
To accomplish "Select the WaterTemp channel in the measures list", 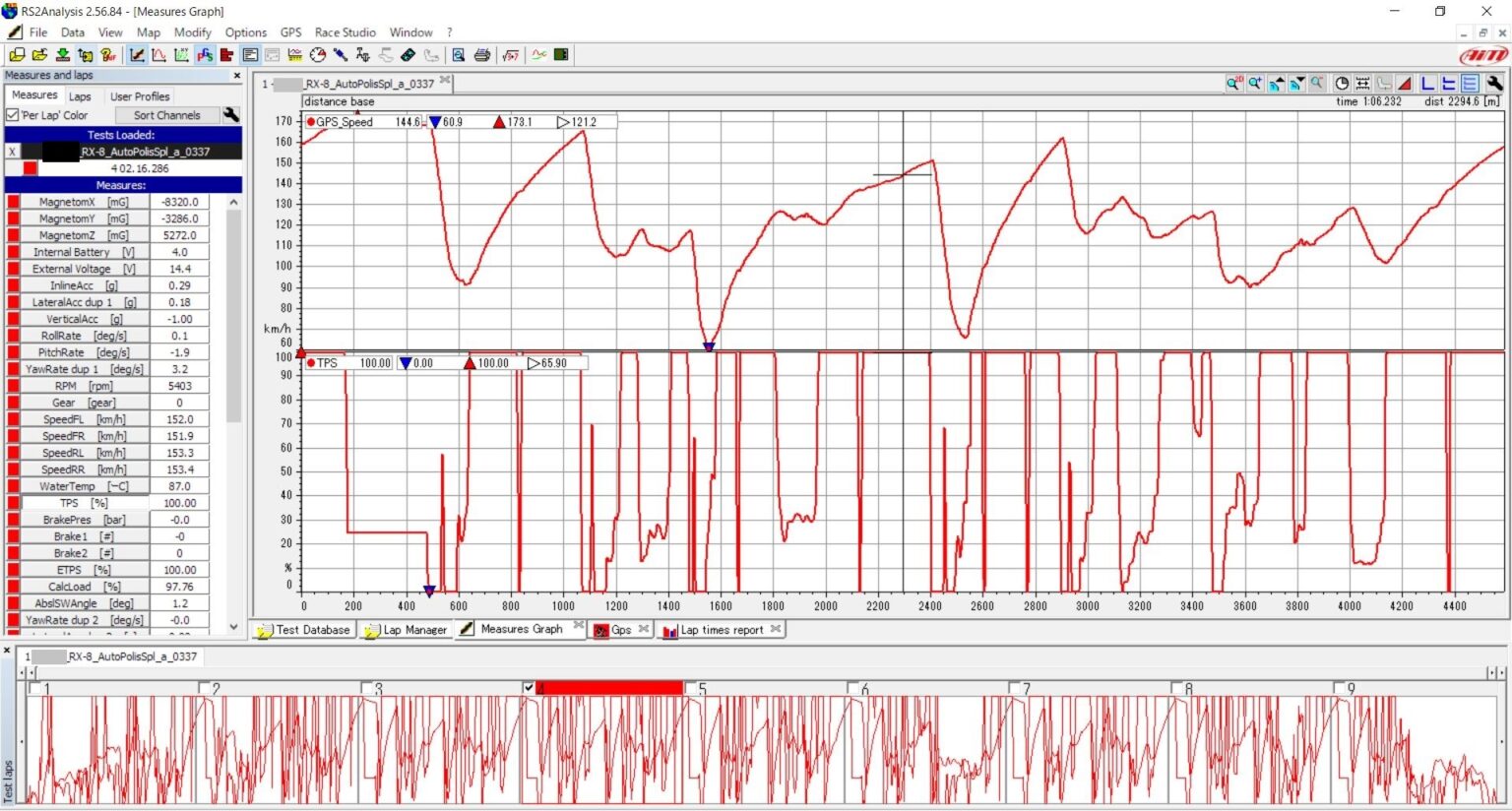I will (x=68, y=486).
